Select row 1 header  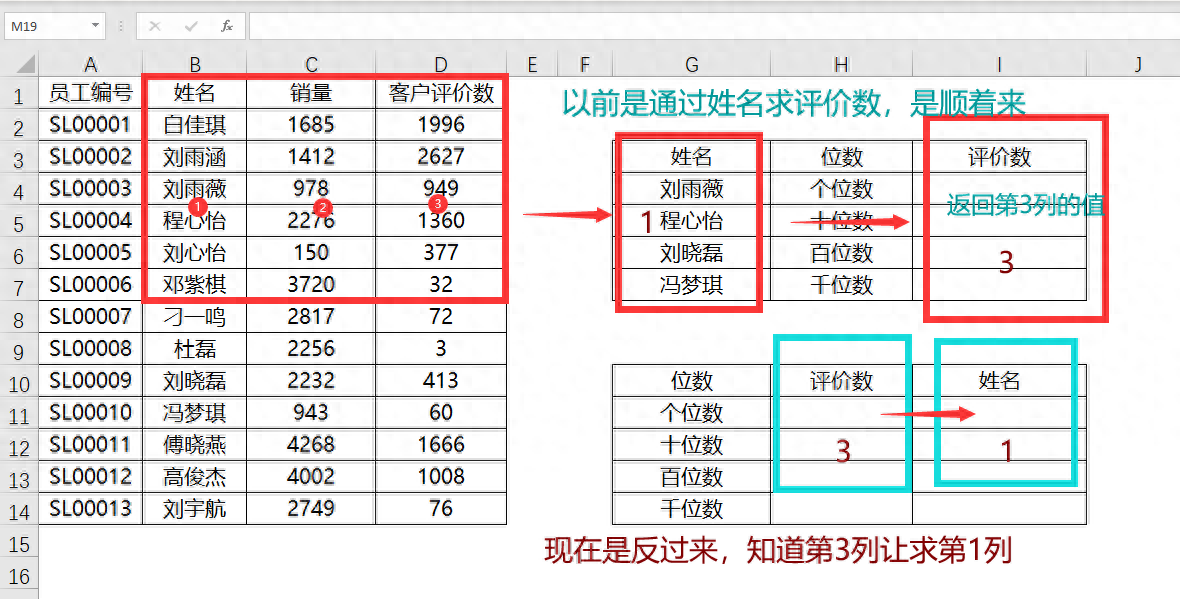[19, 96]
